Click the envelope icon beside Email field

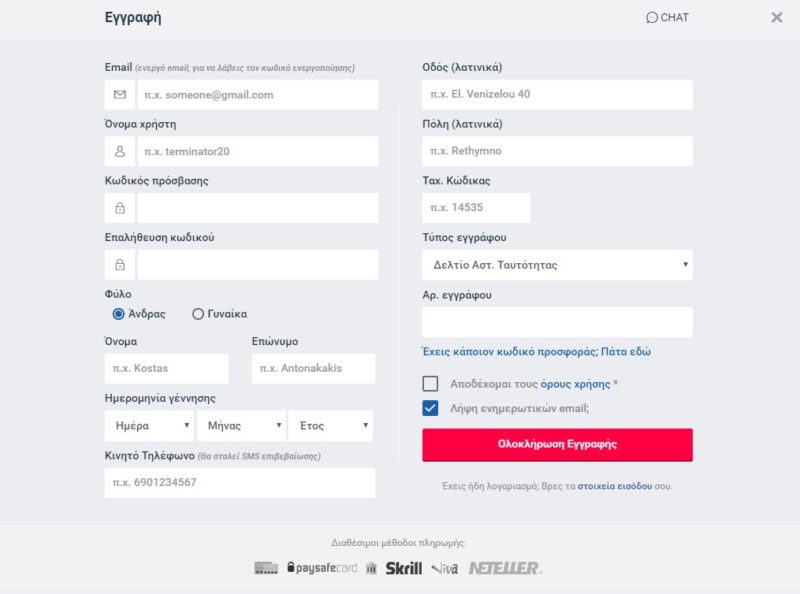tap(120, 94)
